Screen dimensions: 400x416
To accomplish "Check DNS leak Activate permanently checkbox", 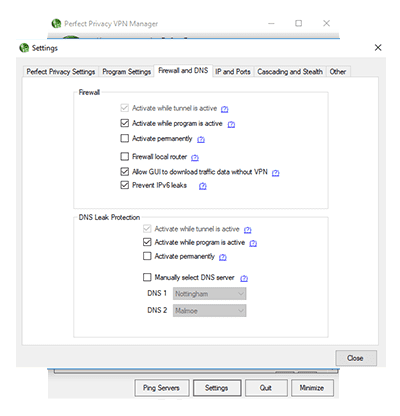I will [x=147, y=256].
